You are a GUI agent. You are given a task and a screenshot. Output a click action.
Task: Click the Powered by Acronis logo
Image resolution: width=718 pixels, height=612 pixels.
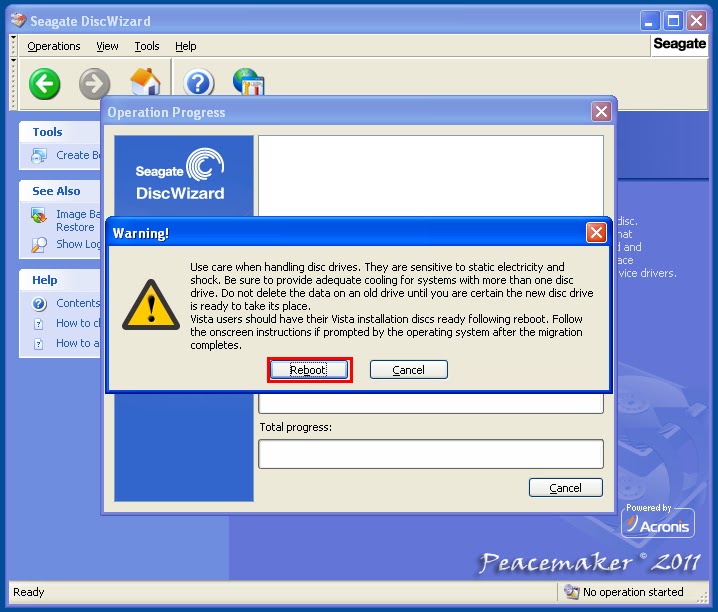658,521
